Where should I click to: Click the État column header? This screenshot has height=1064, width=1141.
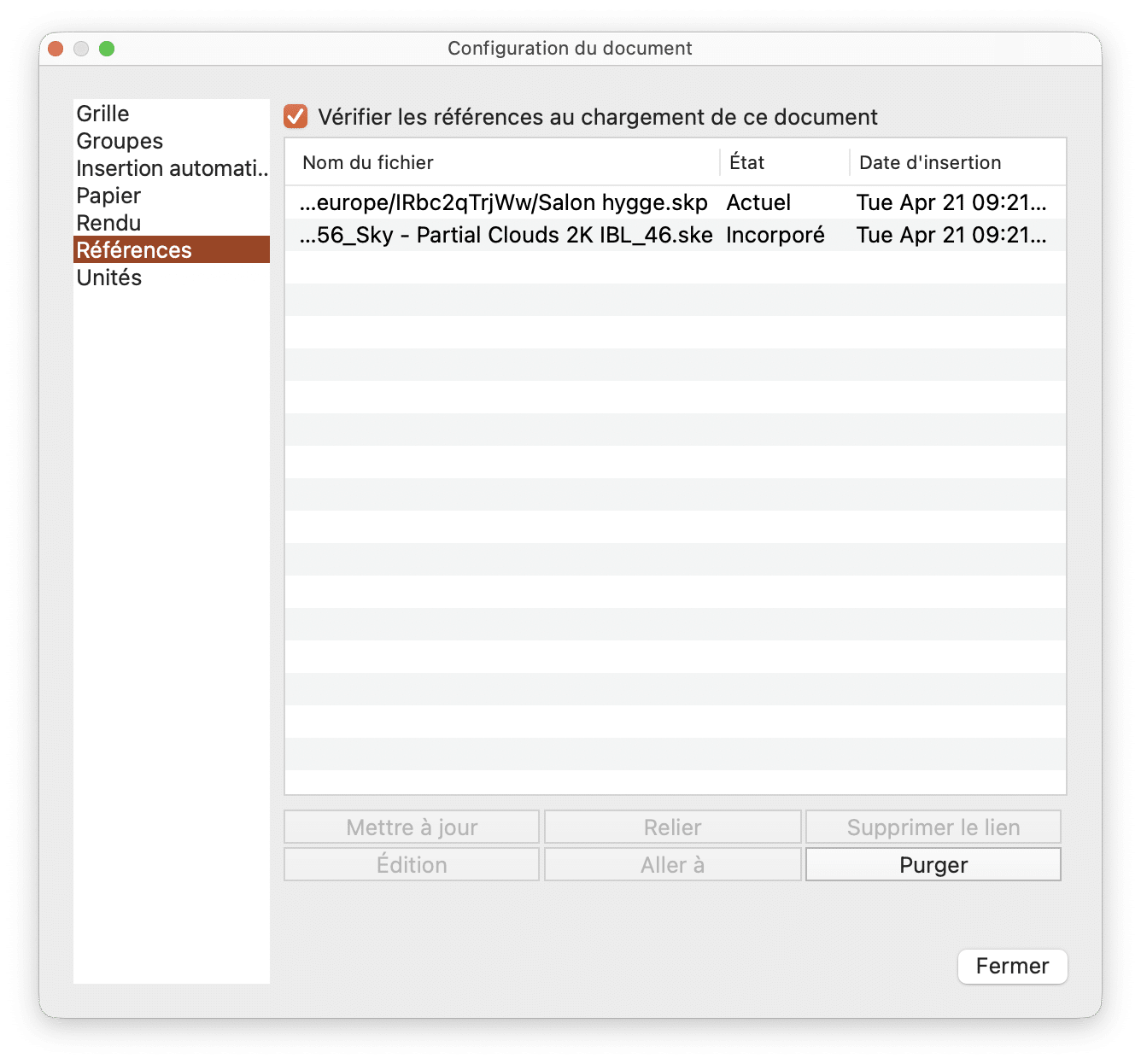pyautogui.click(x=747, y=162)
